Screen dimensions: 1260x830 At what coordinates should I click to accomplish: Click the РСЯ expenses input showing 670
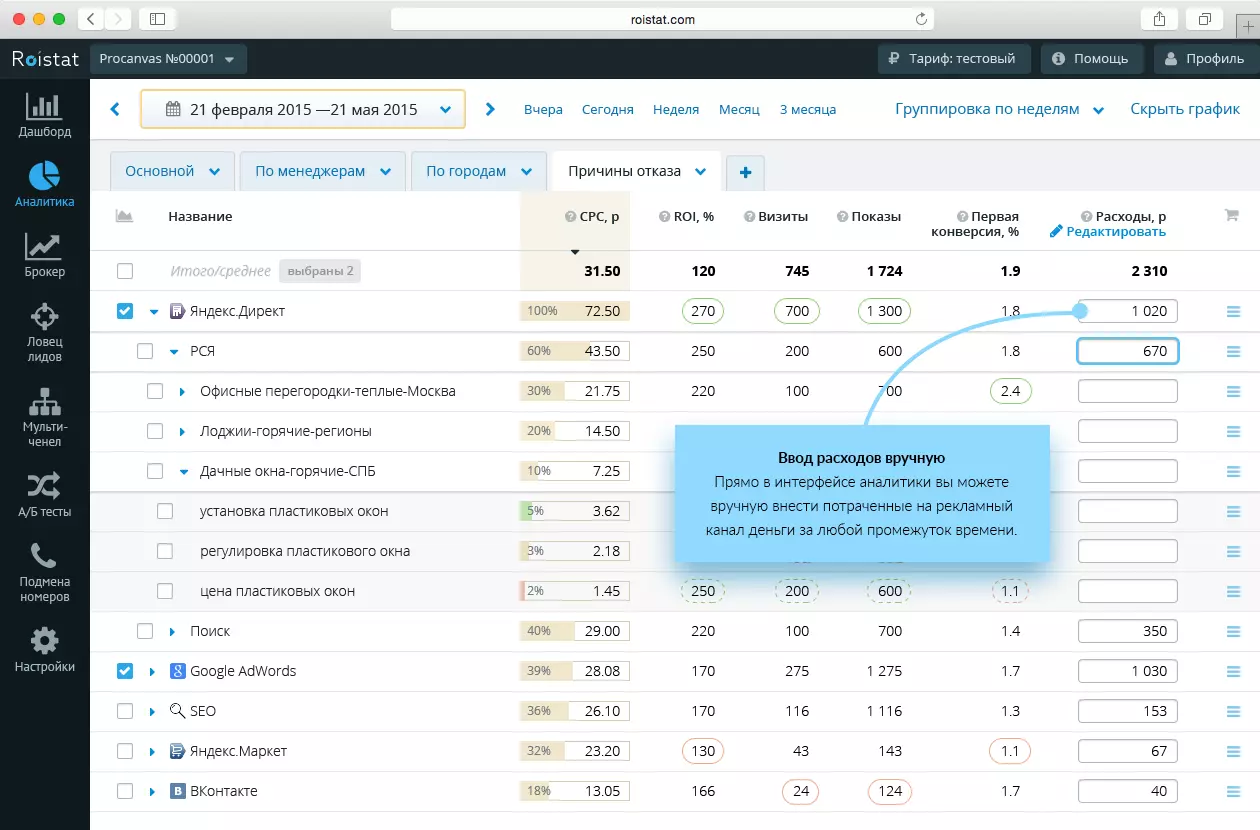coord(1128,351)
